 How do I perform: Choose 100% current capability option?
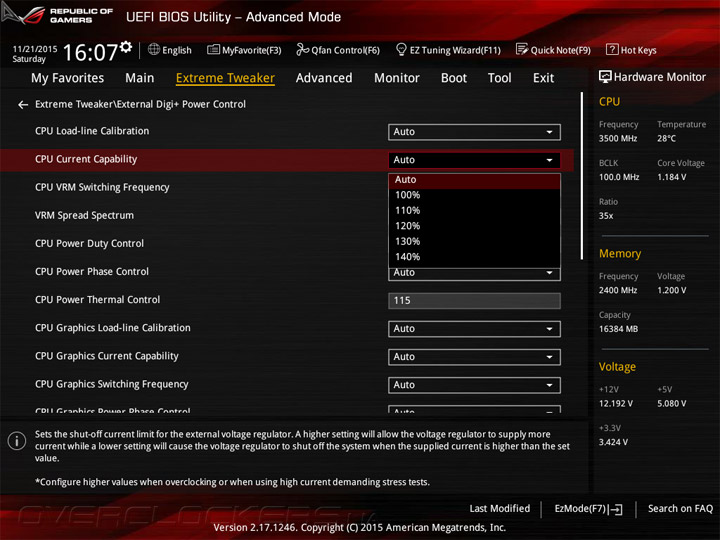tap(474, 195)
